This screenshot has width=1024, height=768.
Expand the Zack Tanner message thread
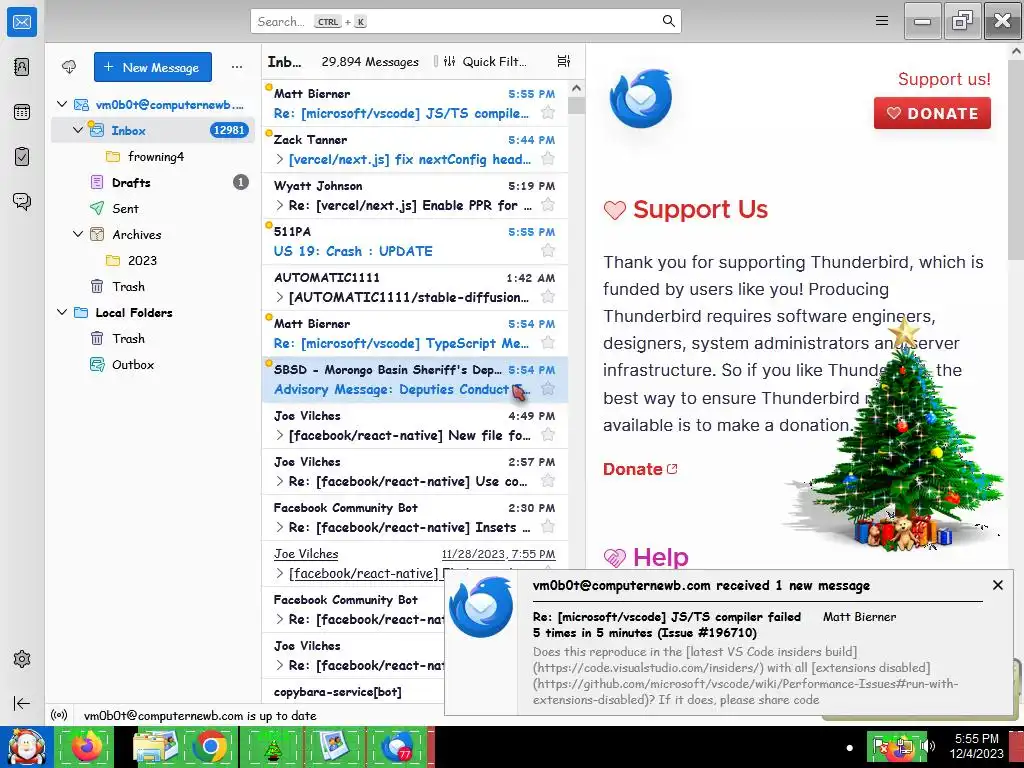(280, 159)
